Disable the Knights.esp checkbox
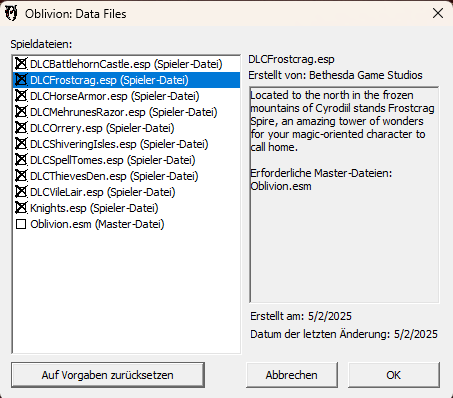 (21, 208)
